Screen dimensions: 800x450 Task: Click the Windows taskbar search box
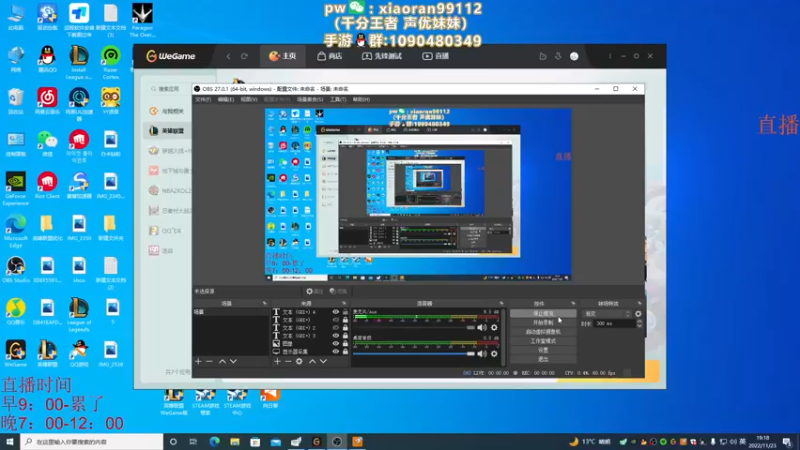pyautogui.click(x=92, y=442)
